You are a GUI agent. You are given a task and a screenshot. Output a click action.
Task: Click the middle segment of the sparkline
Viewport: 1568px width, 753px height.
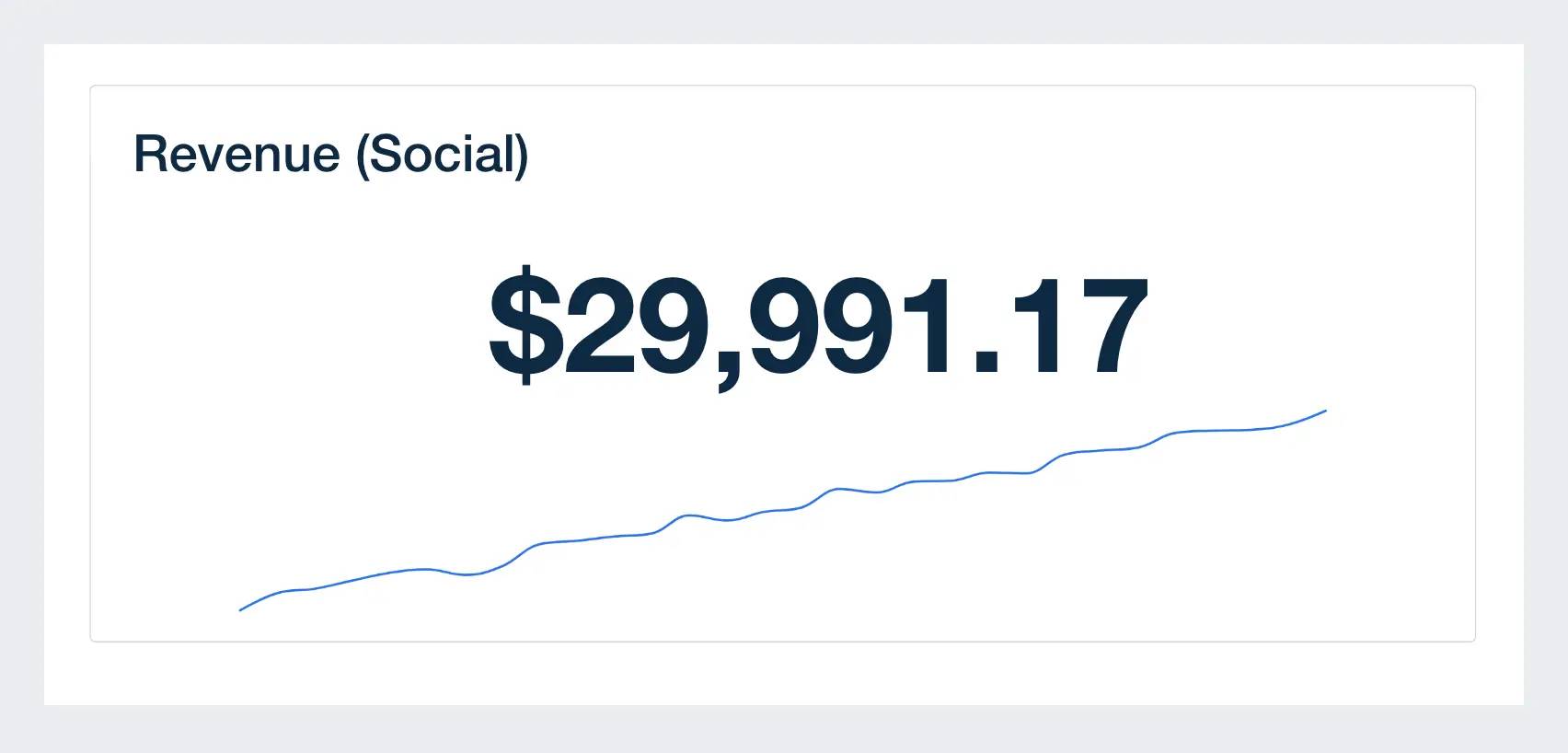coord(783,509)
